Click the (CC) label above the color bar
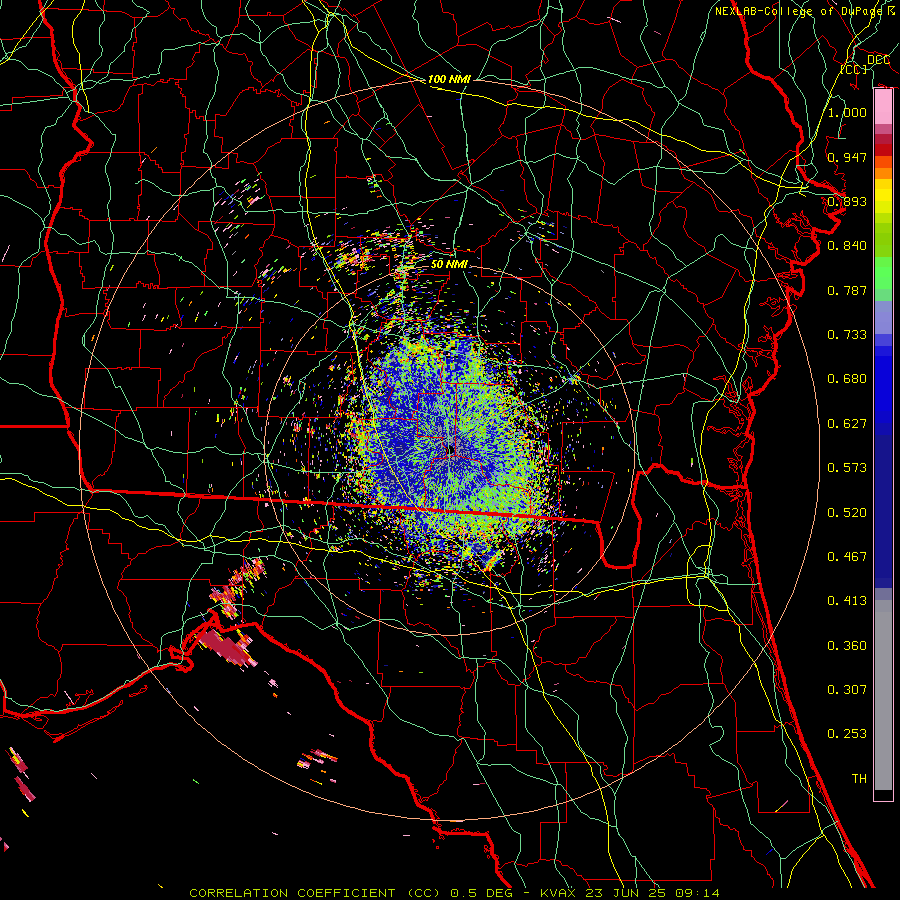900x900 pixels. pyautogui.click(x=854, y=69)
